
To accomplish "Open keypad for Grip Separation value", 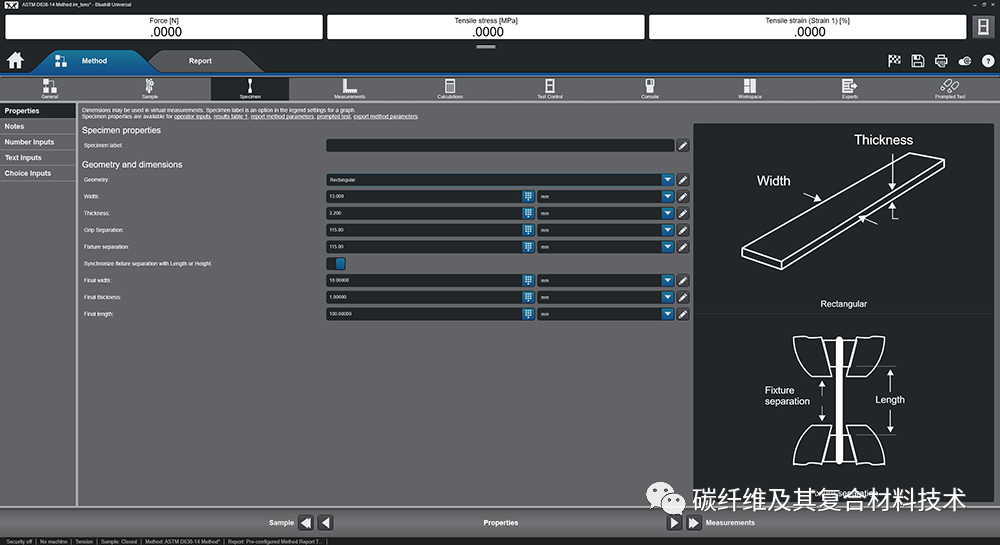I will click(528, 230).
